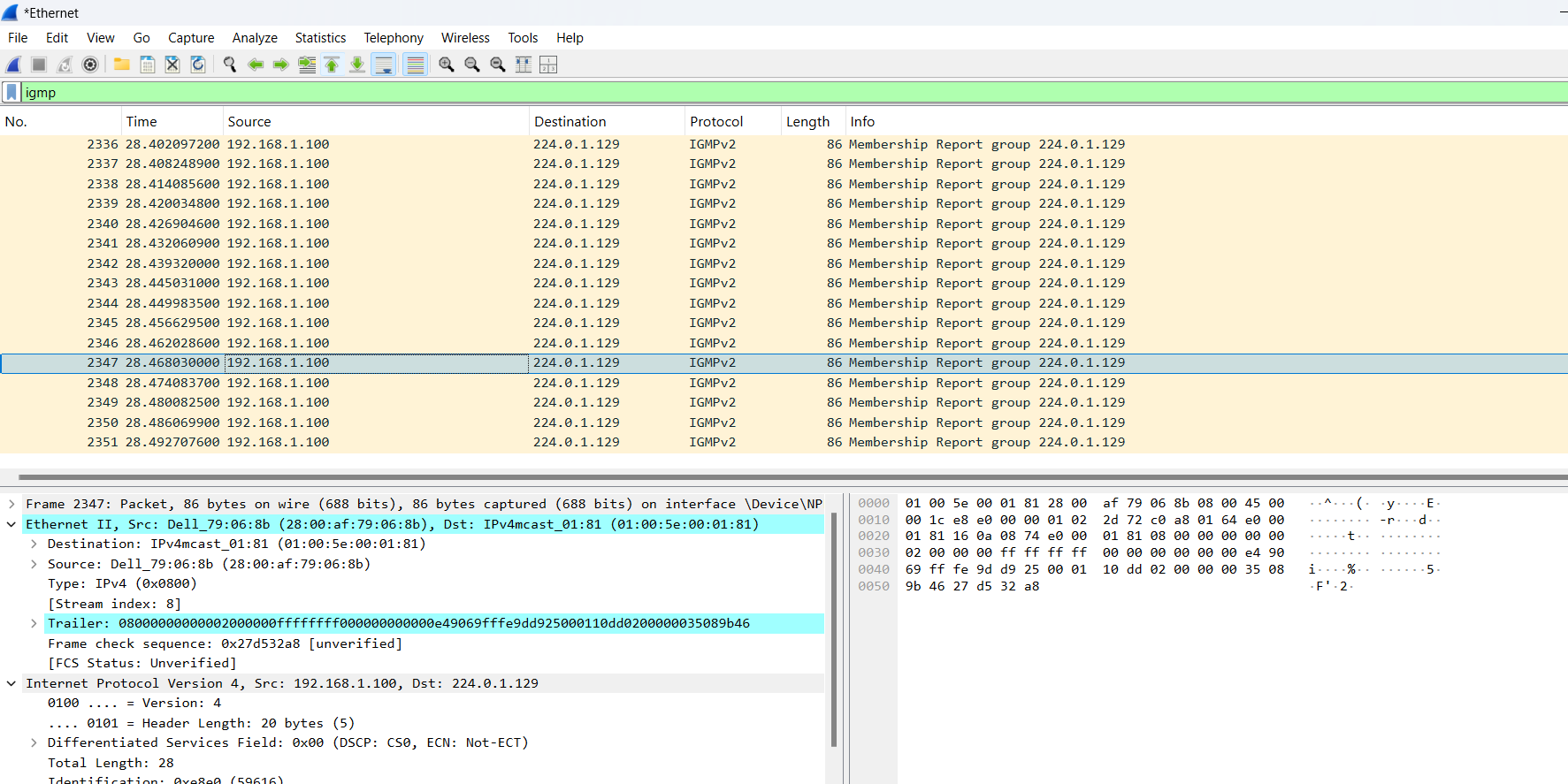
Task: Open the Statistics menu
Action: (320, 38)
